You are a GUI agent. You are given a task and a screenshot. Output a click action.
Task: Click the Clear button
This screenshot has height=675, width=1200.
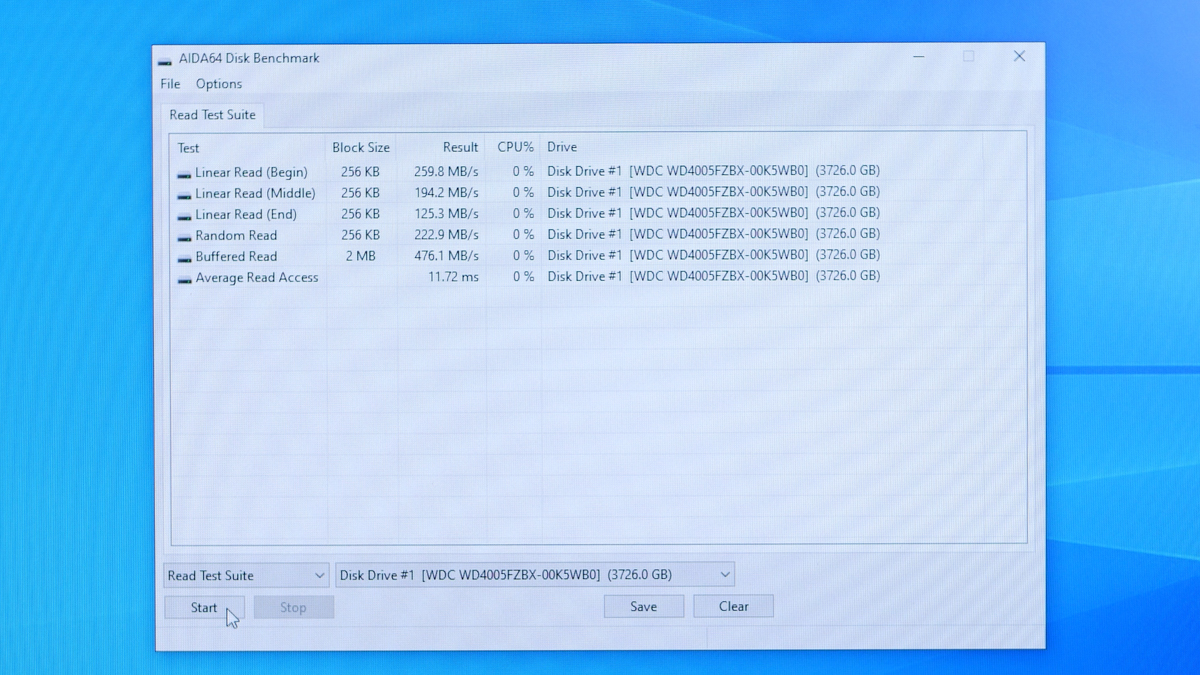[734, 606]
